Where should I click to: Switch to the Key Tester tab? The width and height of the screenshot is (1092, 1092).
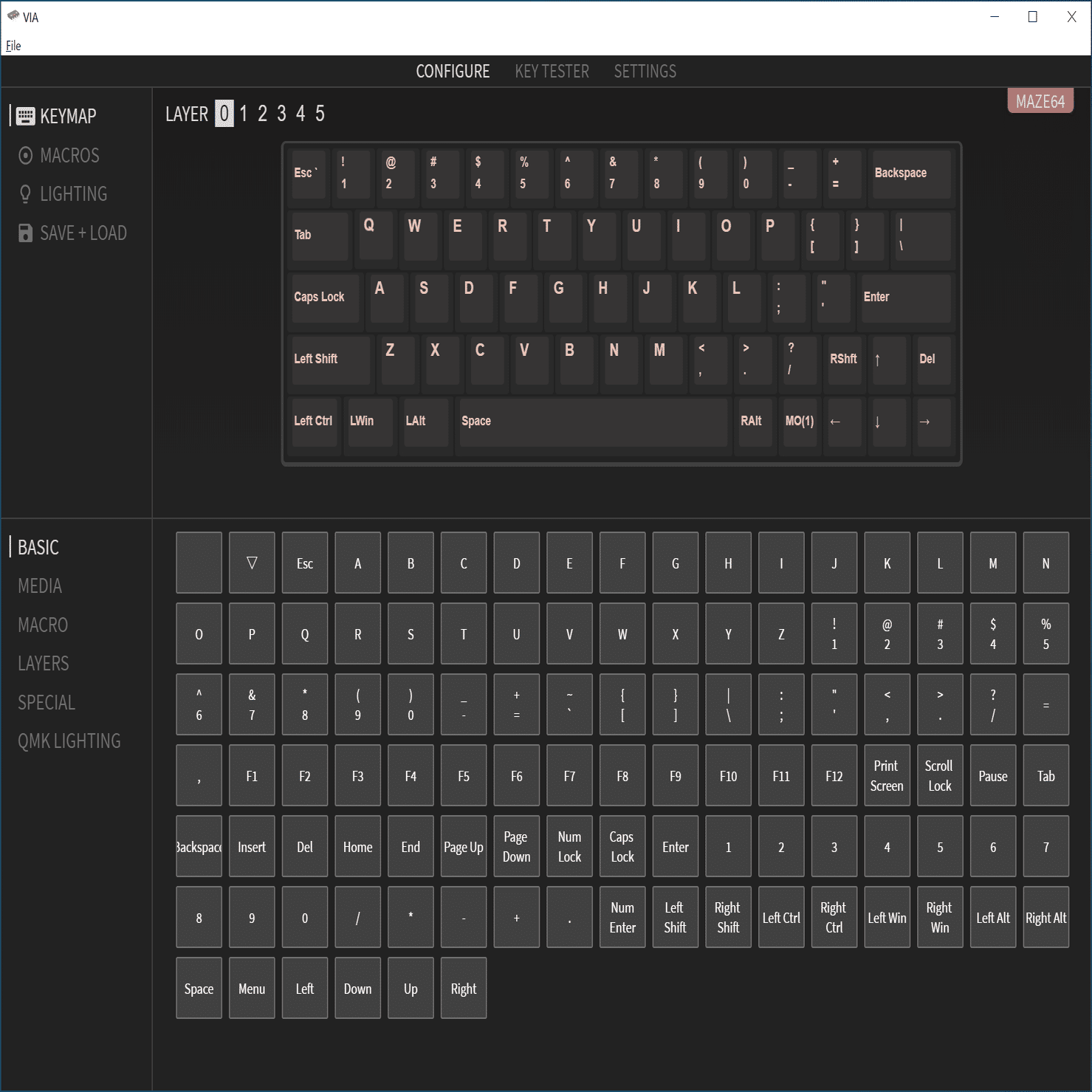click(x=552, y=72)
